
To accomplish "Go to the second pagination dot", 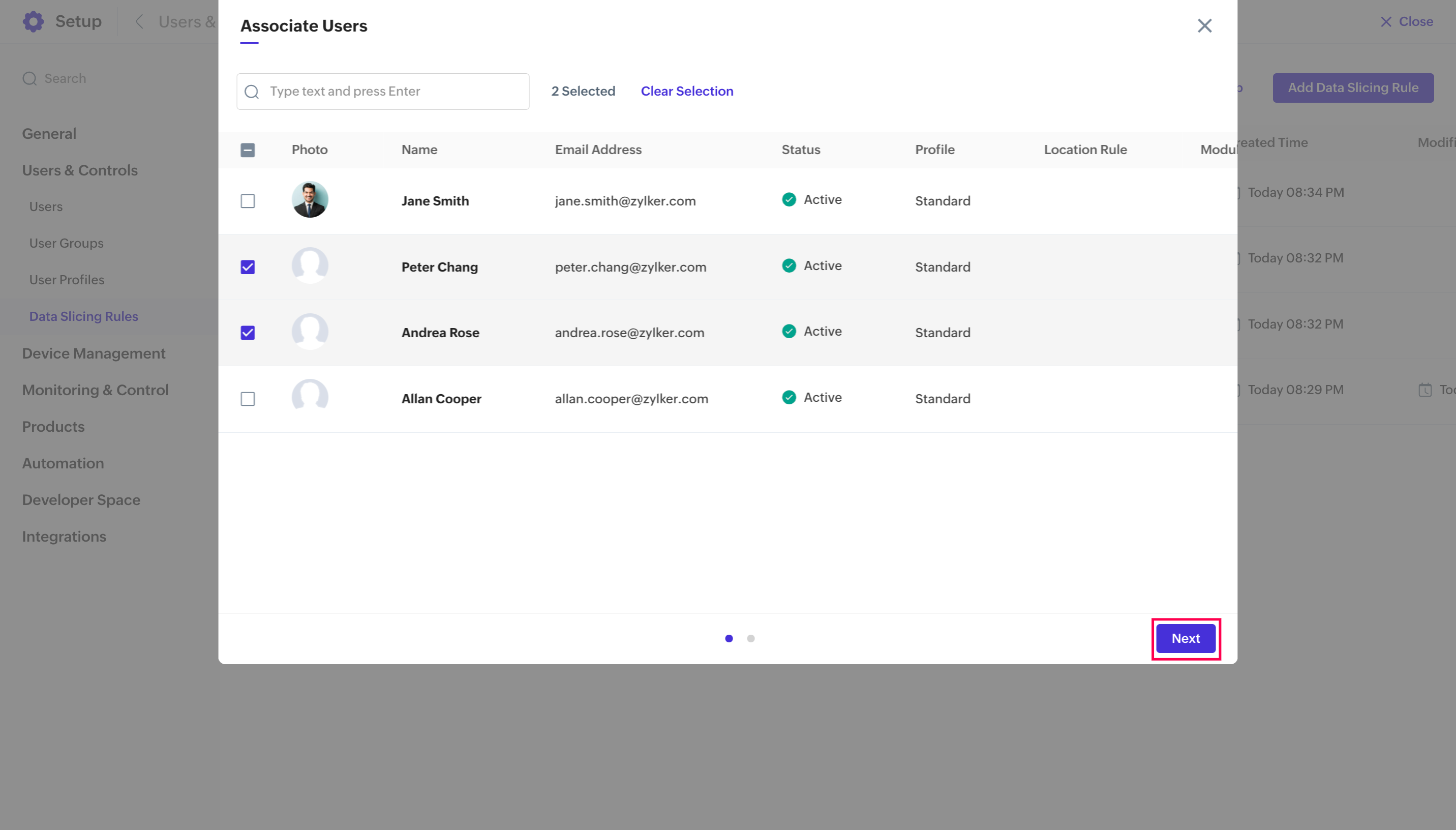I will [x=751, y=638].
